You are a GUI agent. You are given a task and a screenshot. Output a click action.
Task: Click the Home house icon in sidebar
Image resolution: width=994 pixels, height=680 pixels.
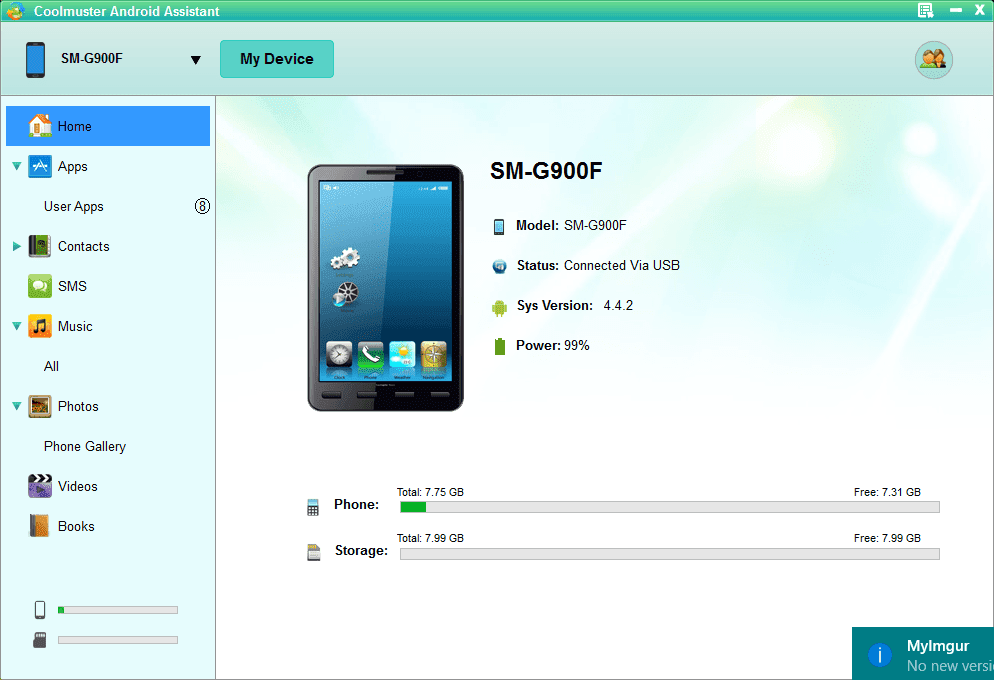click(x=40, y=125)
